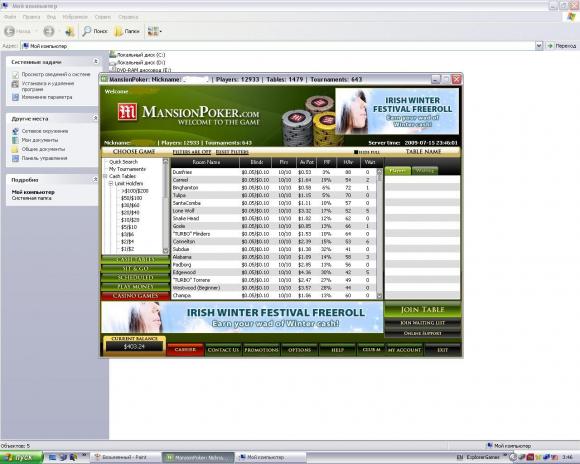Open Search (Поиск) in the Explorer toolbar
This screenshot has height=464, width=580.
pyautogui.click(x=95, y=31)
